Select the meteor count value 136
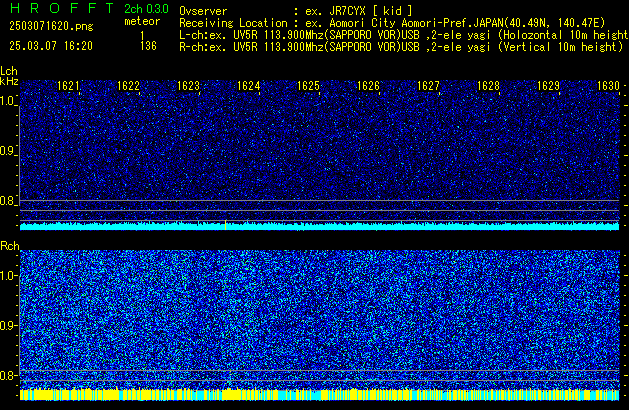 (148, 46)
